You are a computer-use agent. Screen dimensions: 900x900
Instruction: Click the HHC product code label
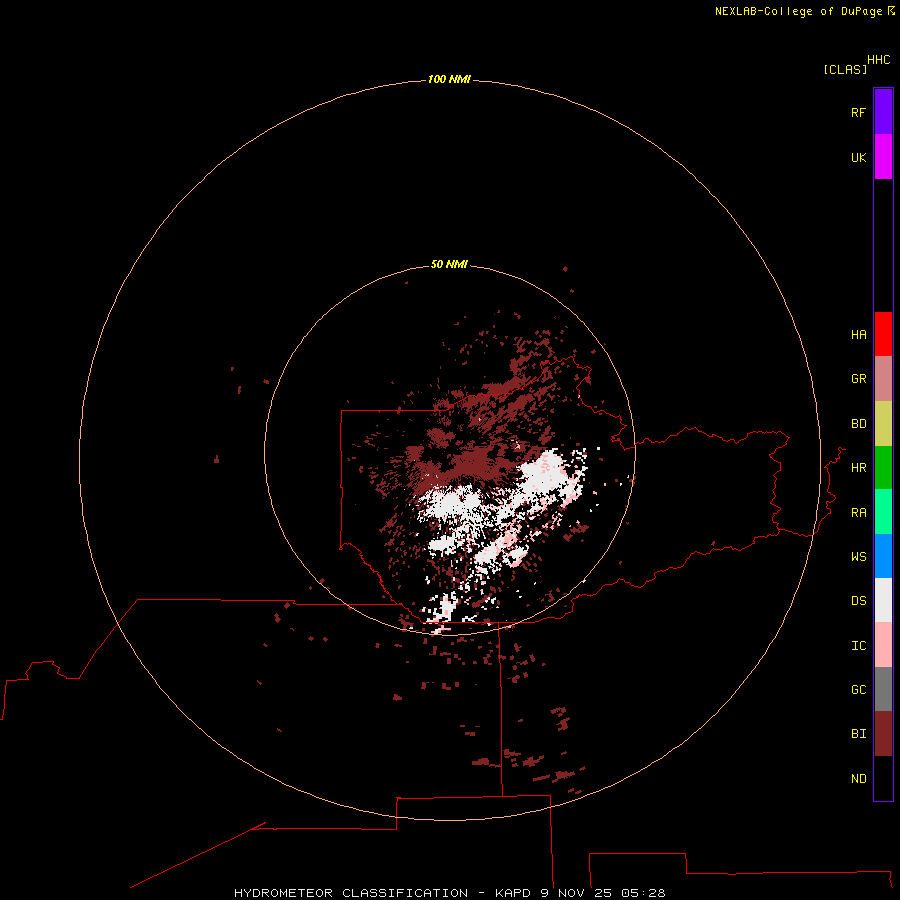point(879,60)
